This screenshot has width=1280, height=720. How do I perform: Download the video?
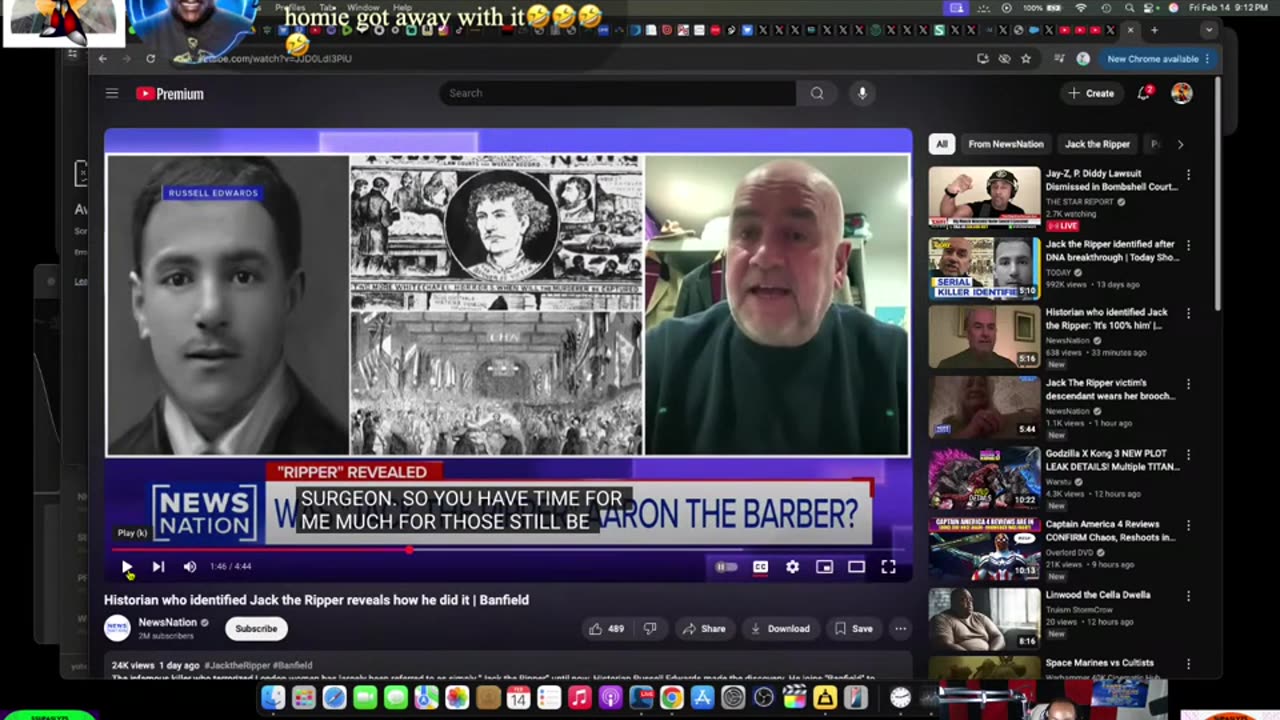click(778, 629)
